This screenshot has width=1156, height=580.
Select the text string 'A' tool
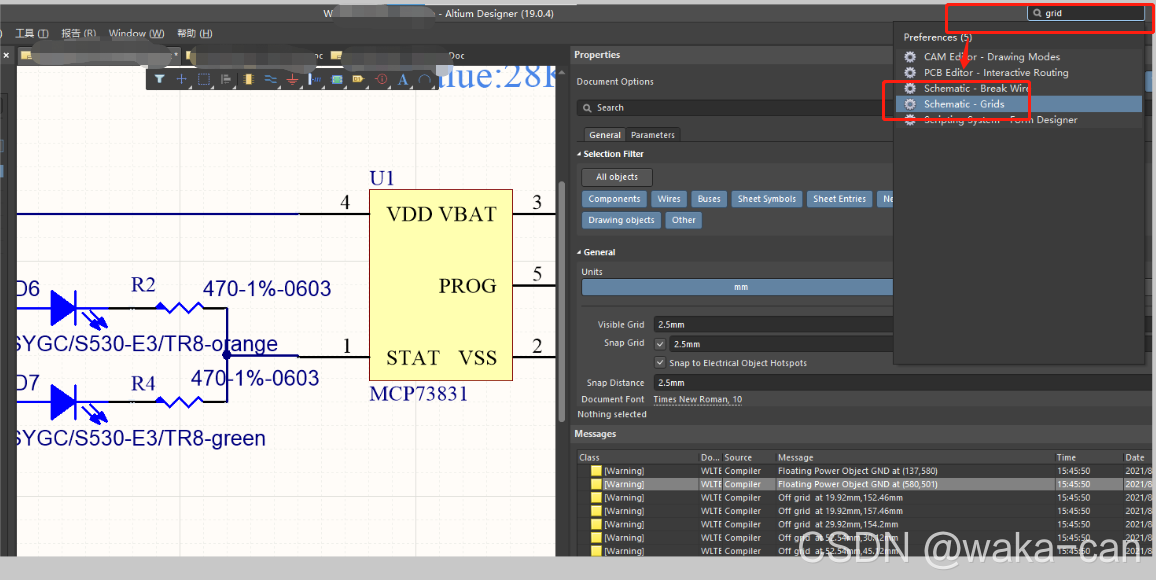pos(403,79)
